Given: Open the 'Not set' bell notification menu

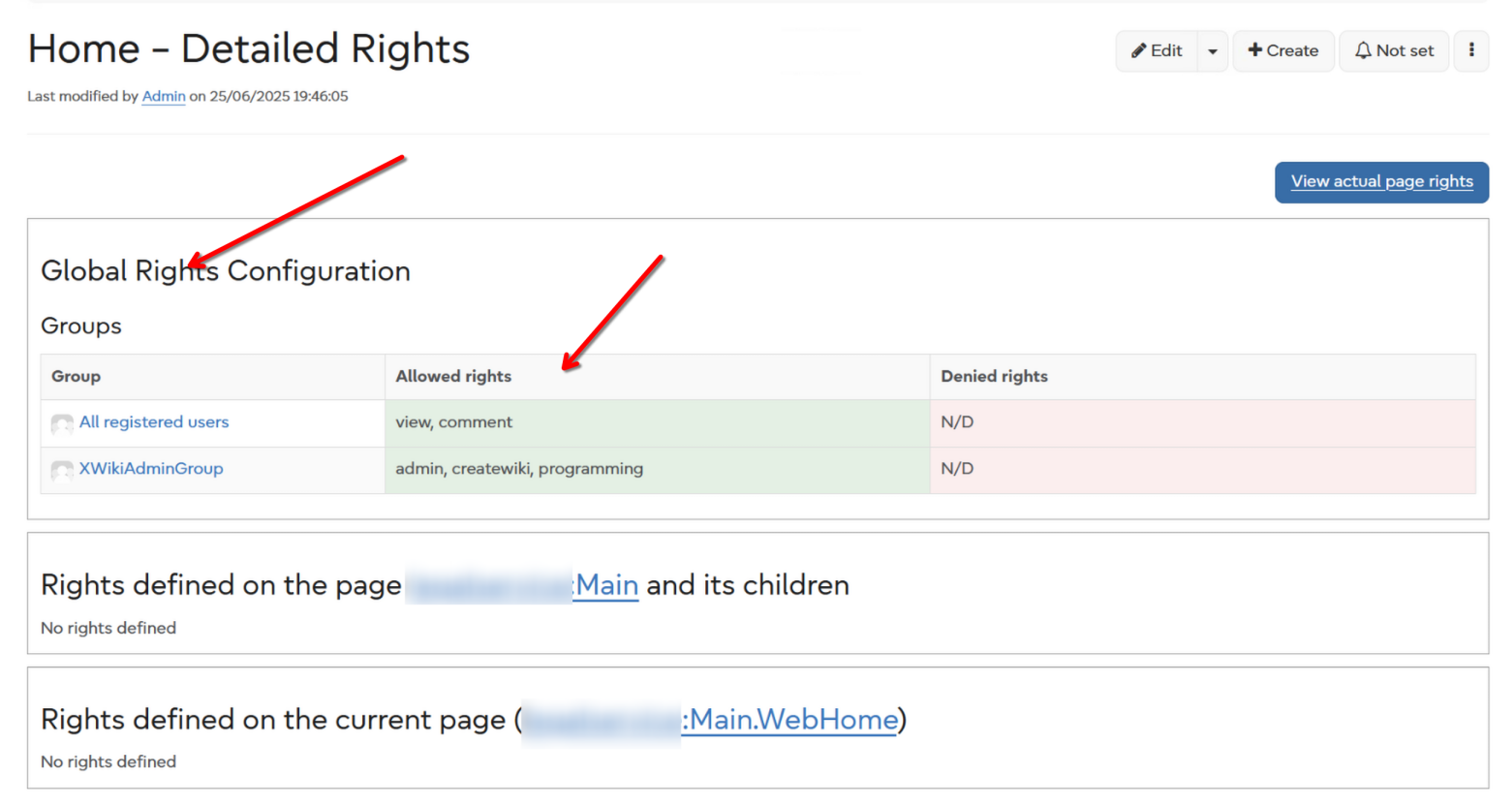Looking at the screenshot, I should click(x=1393, y=50).
